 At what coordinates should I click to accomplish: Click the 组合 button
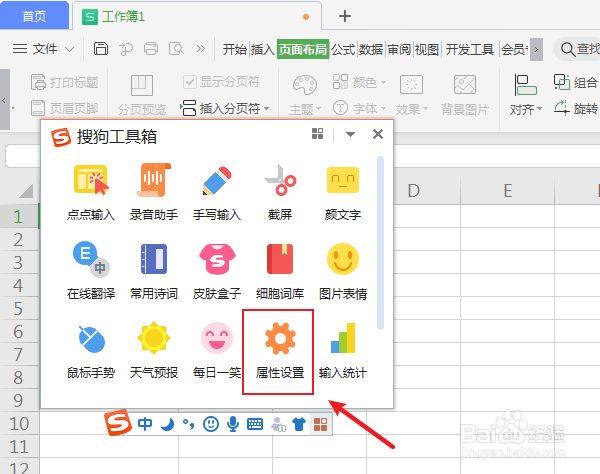576,82
